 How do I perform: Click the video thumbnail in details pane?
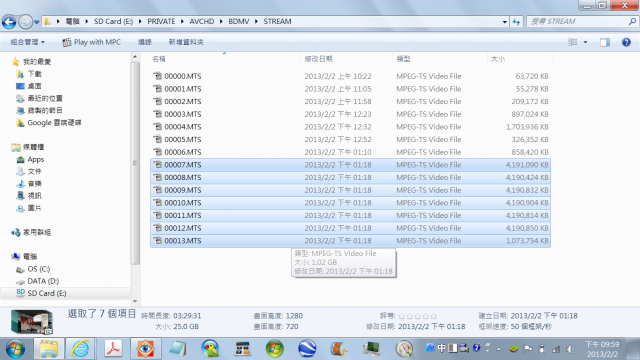pos(32,322)
